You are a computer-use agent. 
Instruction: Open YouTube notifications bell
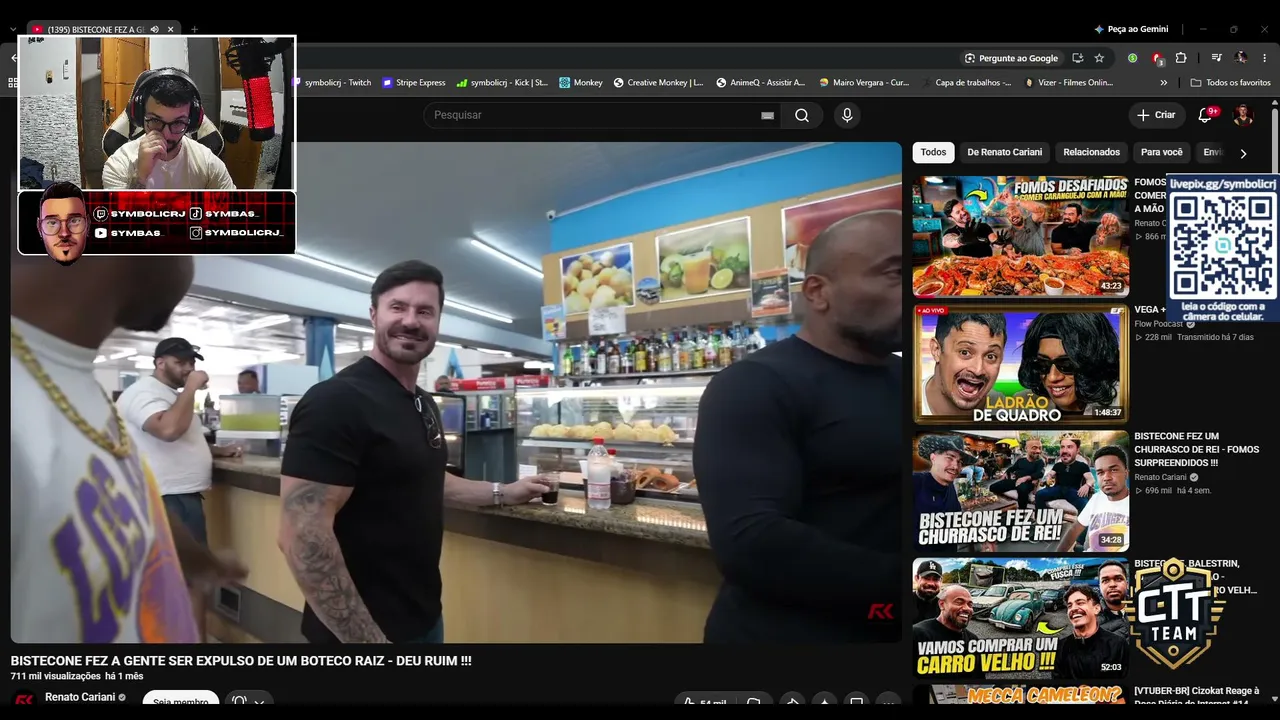tap(1205, 115)
